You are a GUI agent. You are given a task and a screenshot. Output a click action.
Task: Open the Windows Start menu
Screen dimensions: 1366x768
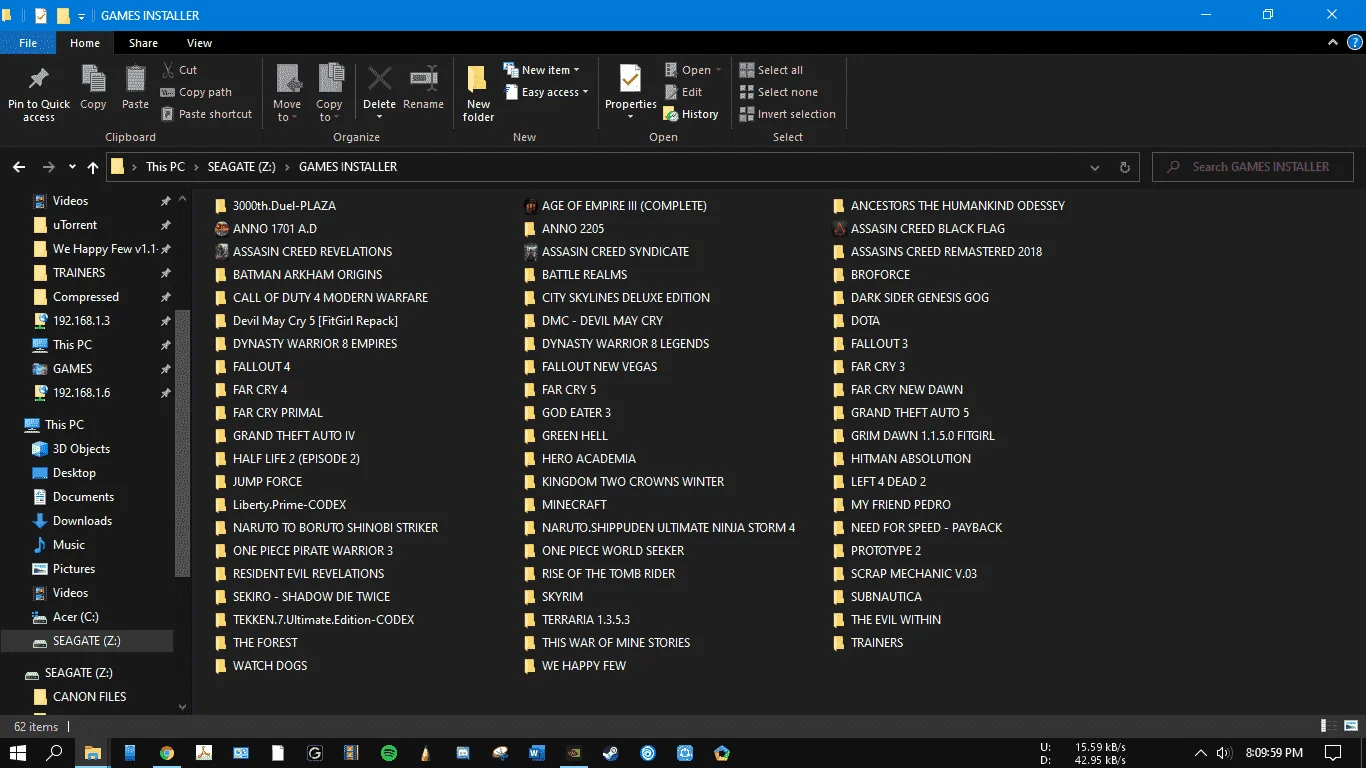[x=18, y=752]
